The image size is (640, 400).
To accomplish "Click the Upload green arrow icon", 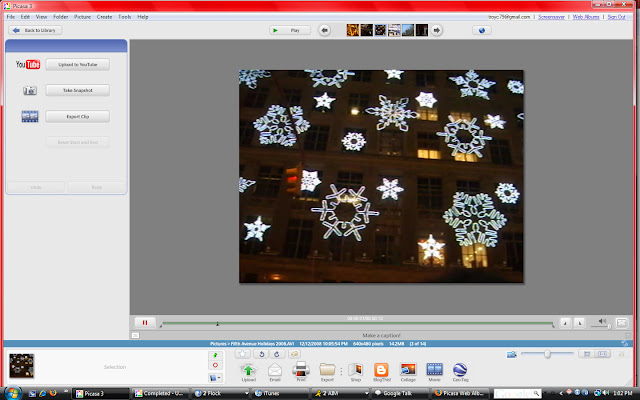I will click(x=248, y=370).
